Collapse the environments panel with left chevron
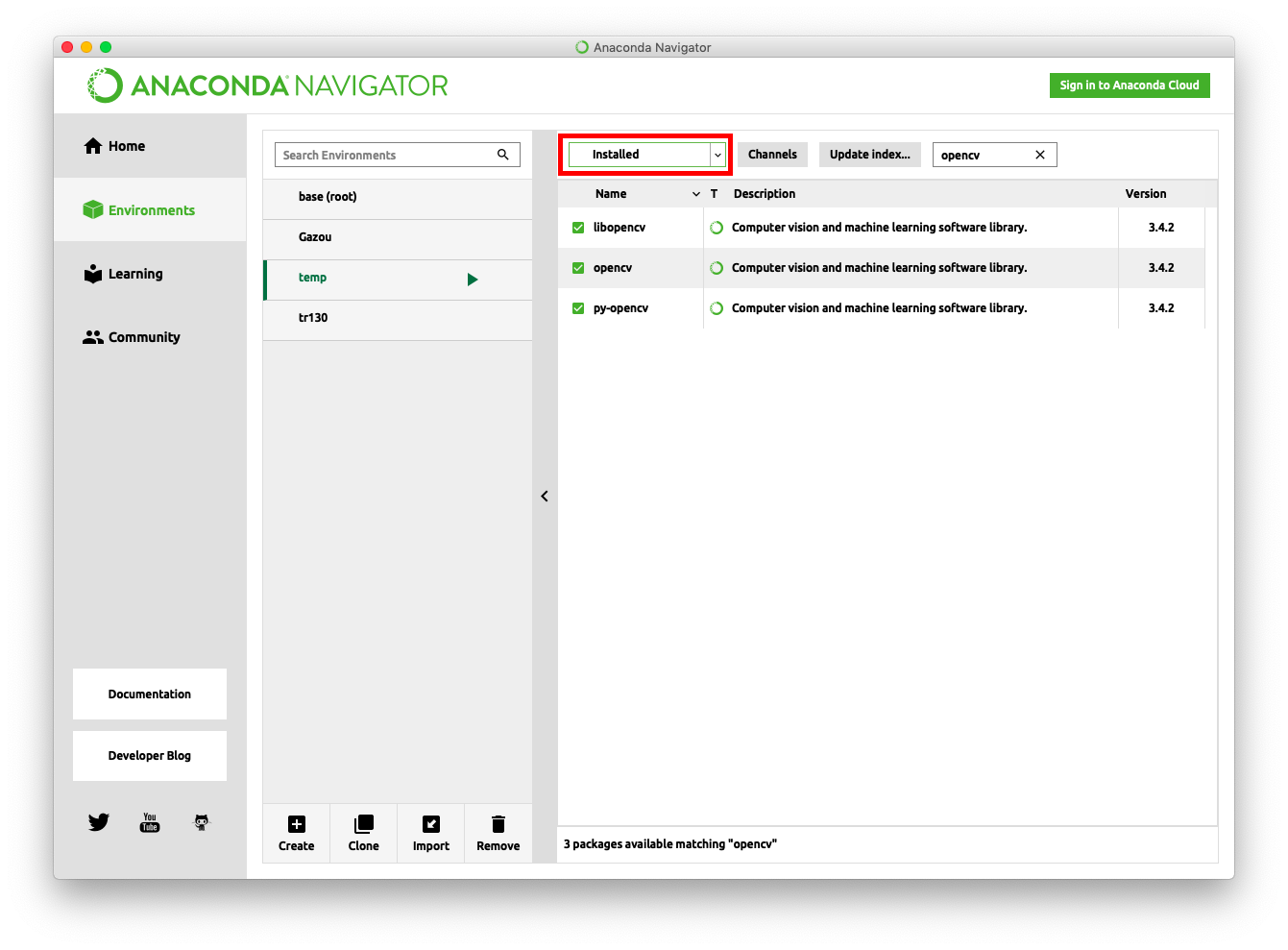 tap(545, 497)
